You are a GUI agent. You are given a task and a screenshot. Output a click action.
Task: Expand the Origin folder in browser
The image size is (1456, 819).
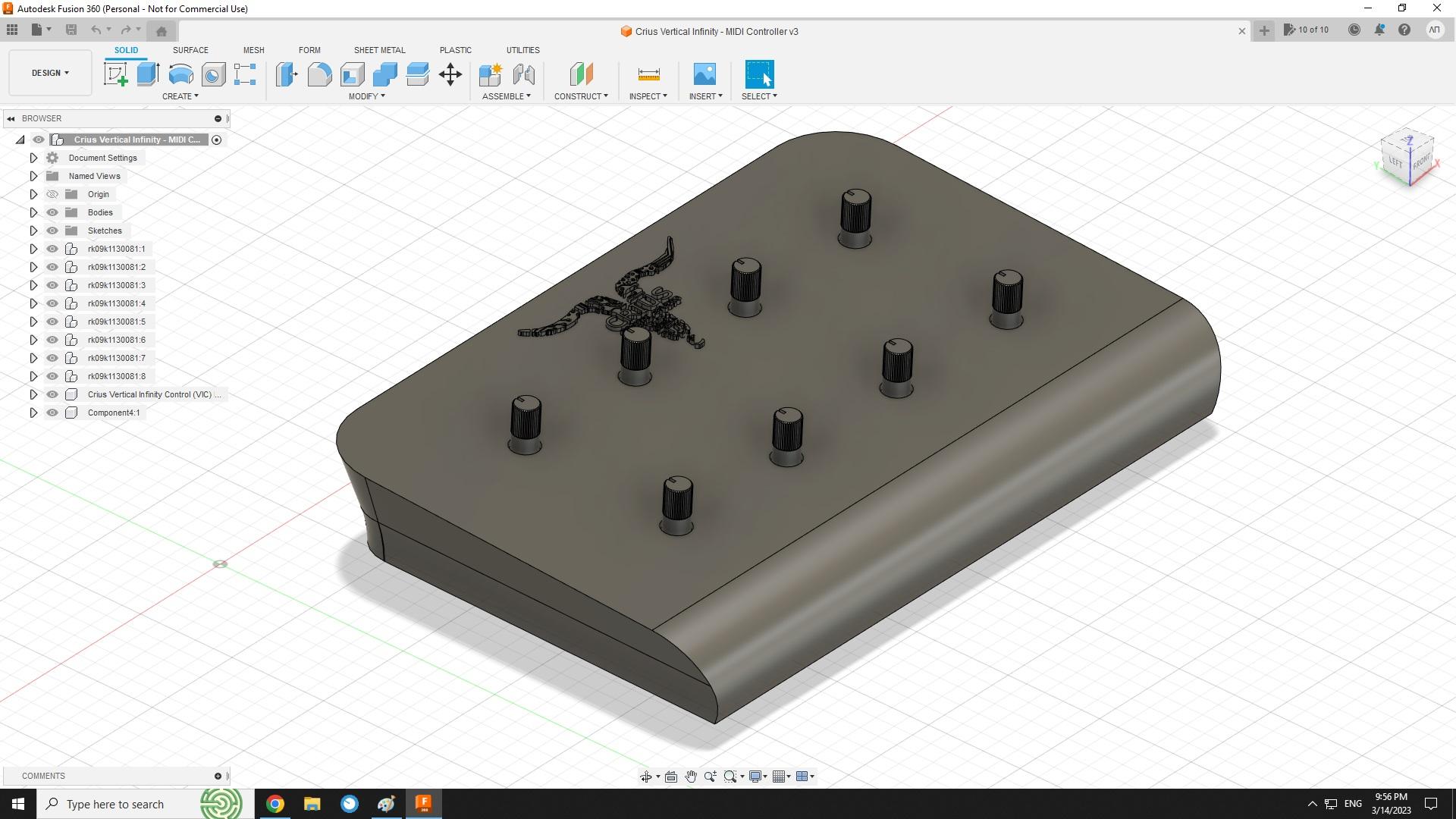pos(32,193)
